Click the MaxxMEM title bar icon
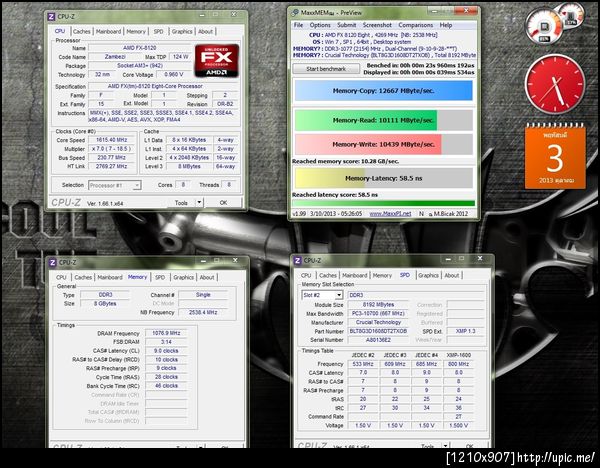This screenshot has width=600, height=468. pyautogui.click(x=295, y=12)
